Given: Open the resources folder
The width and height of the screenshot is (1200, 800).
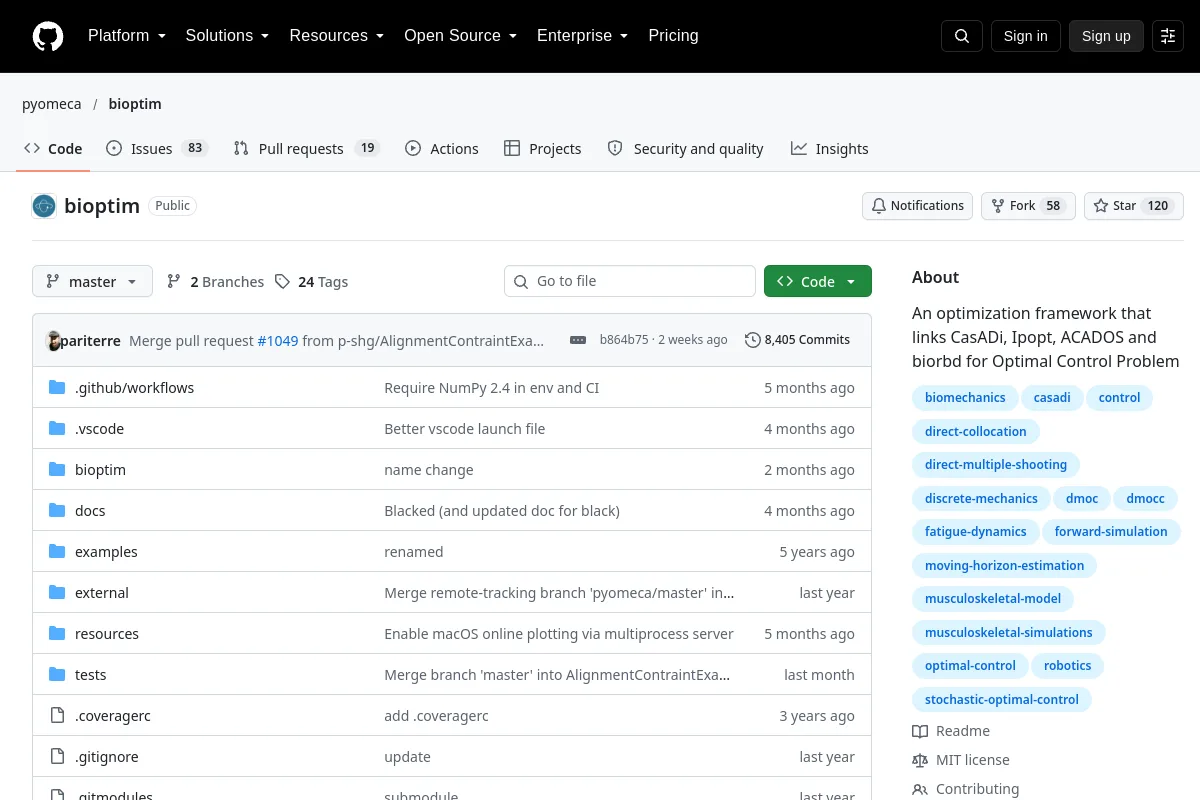Looking at the screenshot, I should 107,633.
